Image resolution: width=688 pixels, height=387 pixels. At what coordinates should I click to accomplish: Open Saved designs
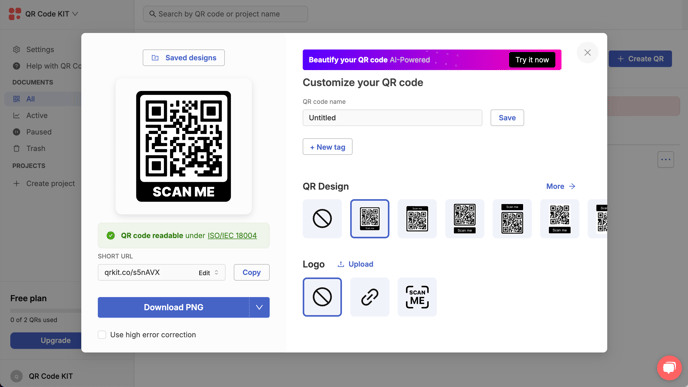coord(183,58)
